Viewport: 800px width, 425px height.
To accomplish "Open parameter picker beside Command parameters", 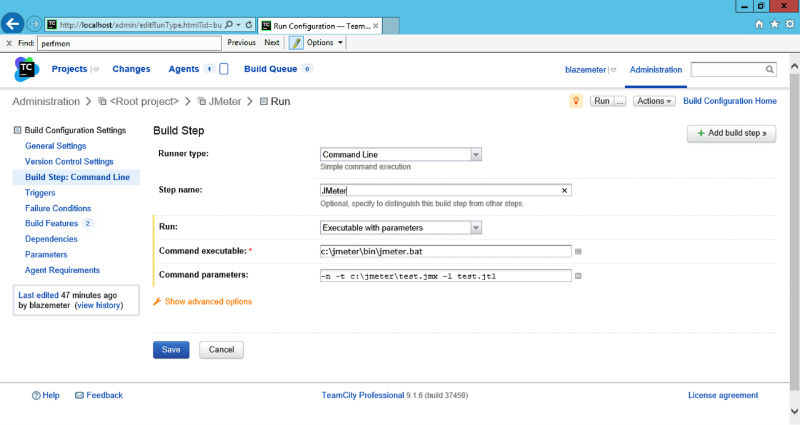I will tap(578, 276).
